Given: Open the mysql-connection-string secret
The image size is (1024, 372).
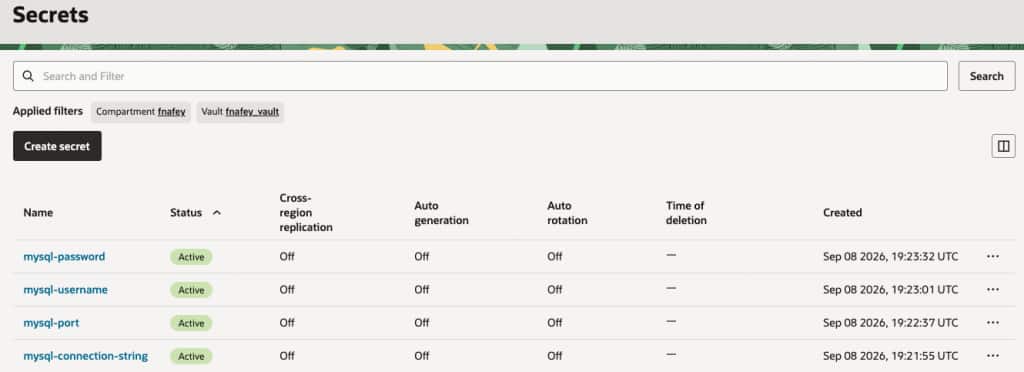Looking at the screenshot, I should click(x=86, y=356).
